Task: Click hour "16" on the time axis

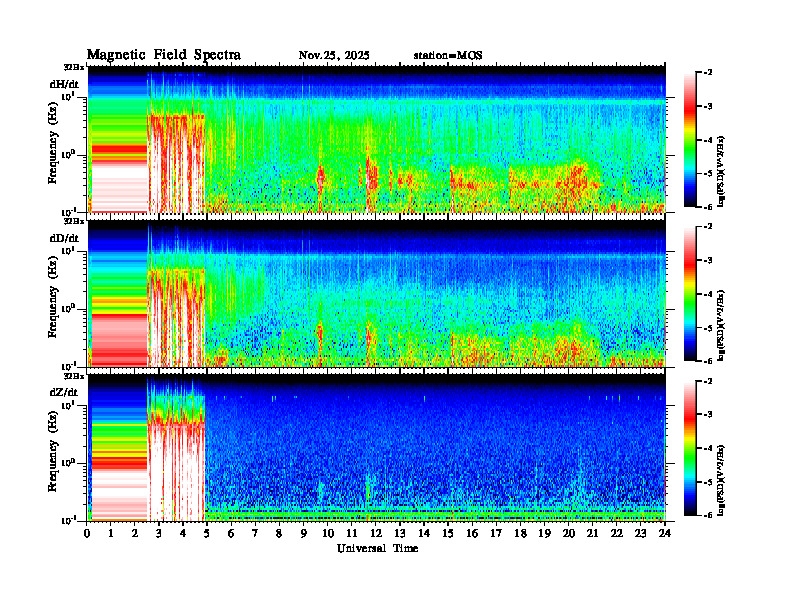Action: [472, 533]
